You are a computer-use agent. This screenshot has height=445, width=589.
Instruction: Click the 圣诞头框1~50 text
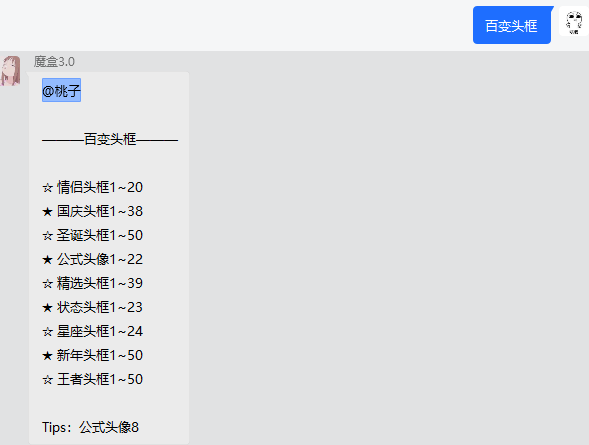pos(100,235)
